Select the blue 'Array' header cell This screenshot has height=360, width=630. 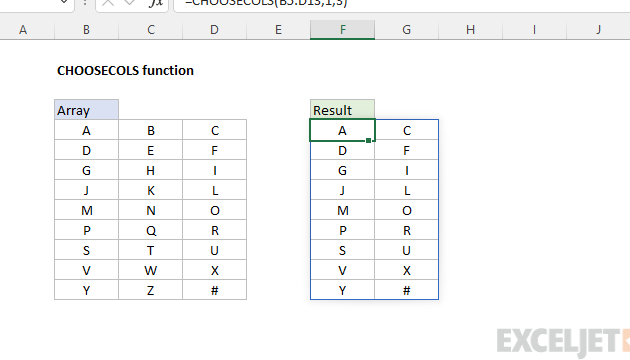[86, 110]
